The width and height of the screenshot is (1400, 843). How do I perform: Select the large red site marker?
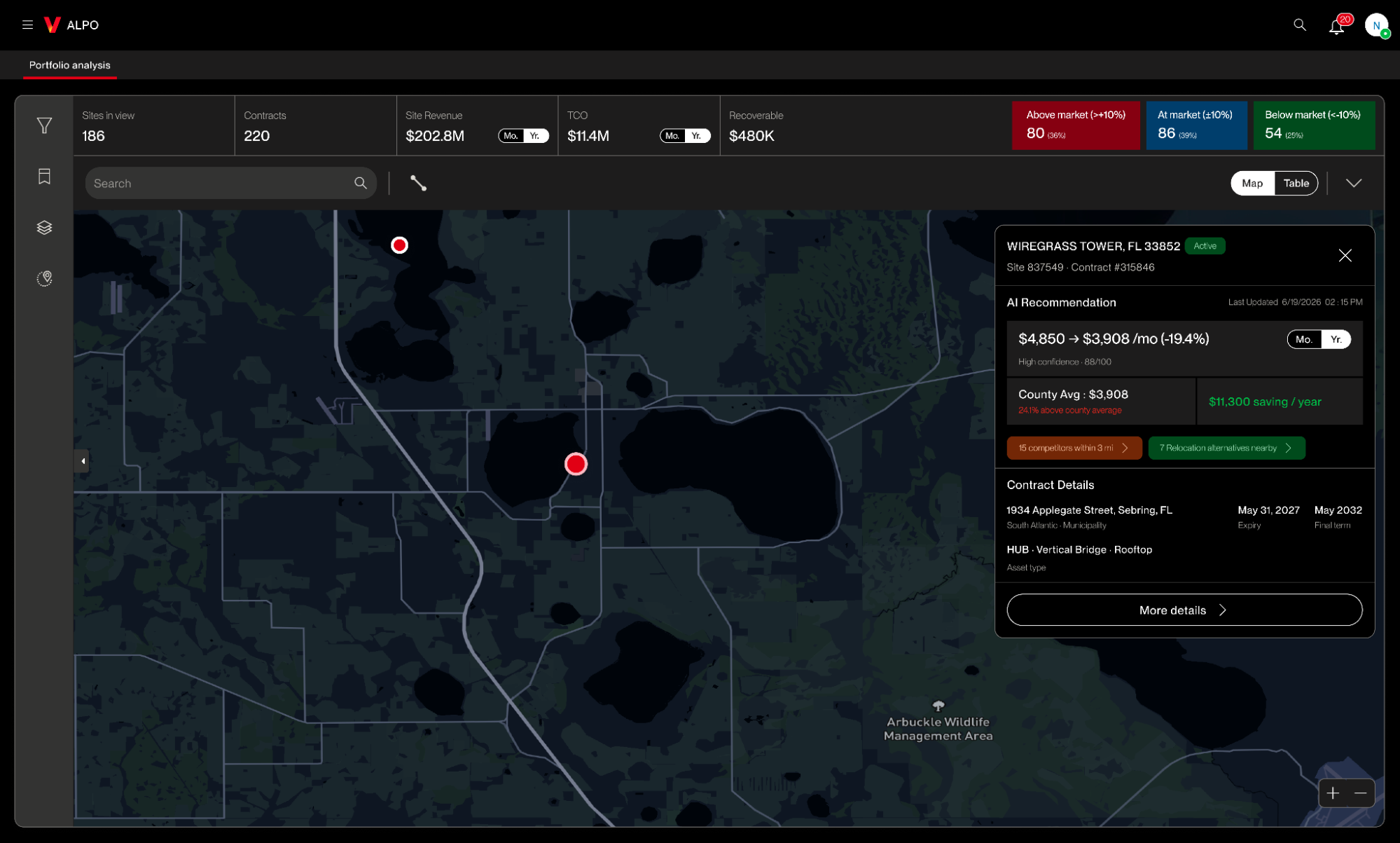pos(576,464)
